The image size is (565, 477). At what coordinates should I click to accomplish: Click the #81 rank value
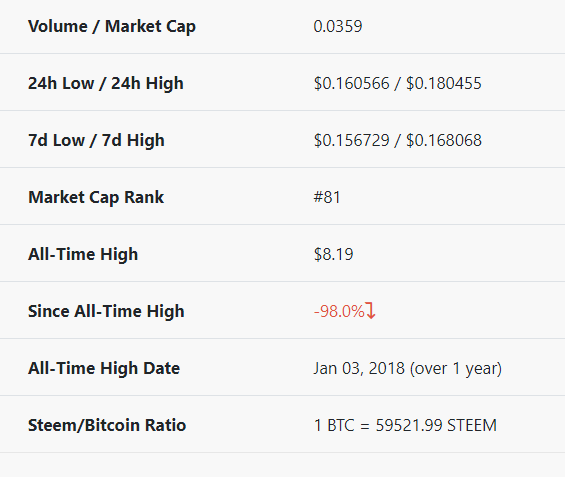(x=327, y=197)
